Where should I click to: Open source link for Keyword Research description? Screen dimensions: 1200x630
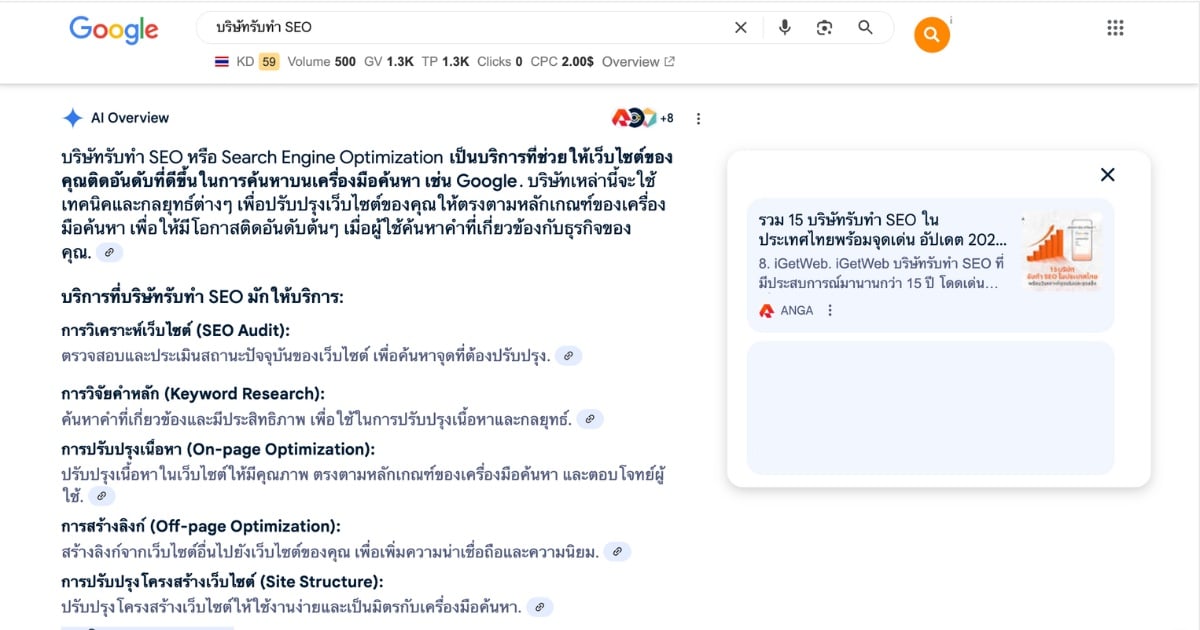[590, 419]
